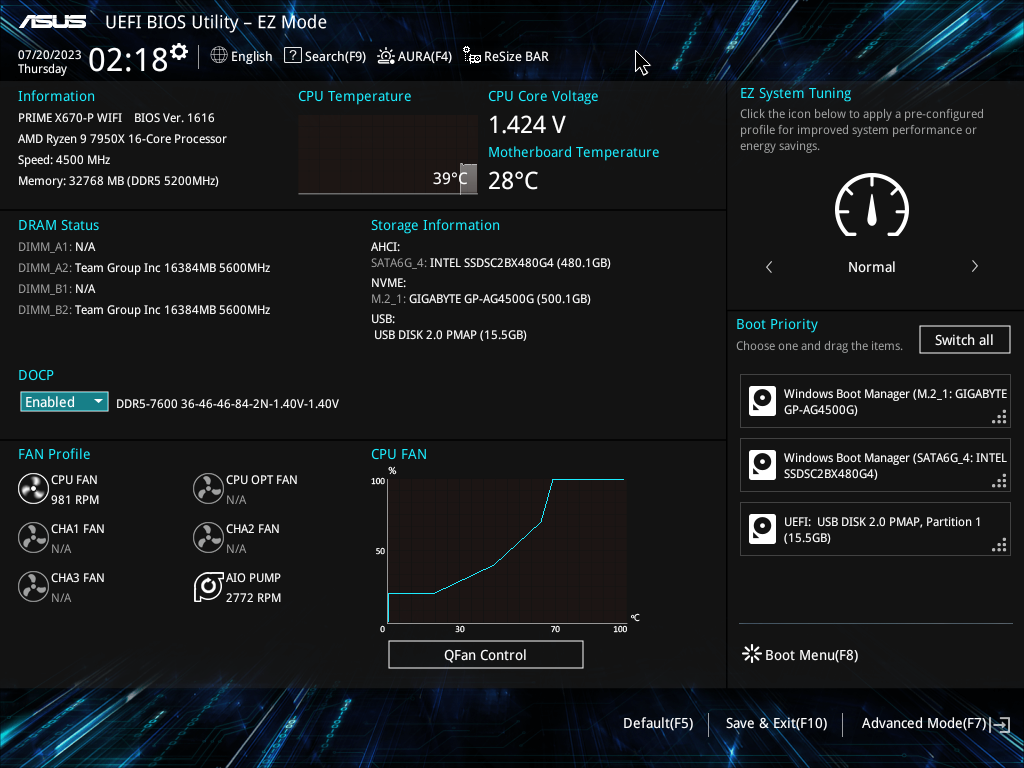Image resolution: width=1024 pixels, height=768 pixels.
Task: Select Windows Boot Manager SATA6G_4 INTEL entry
Action: 875,465
